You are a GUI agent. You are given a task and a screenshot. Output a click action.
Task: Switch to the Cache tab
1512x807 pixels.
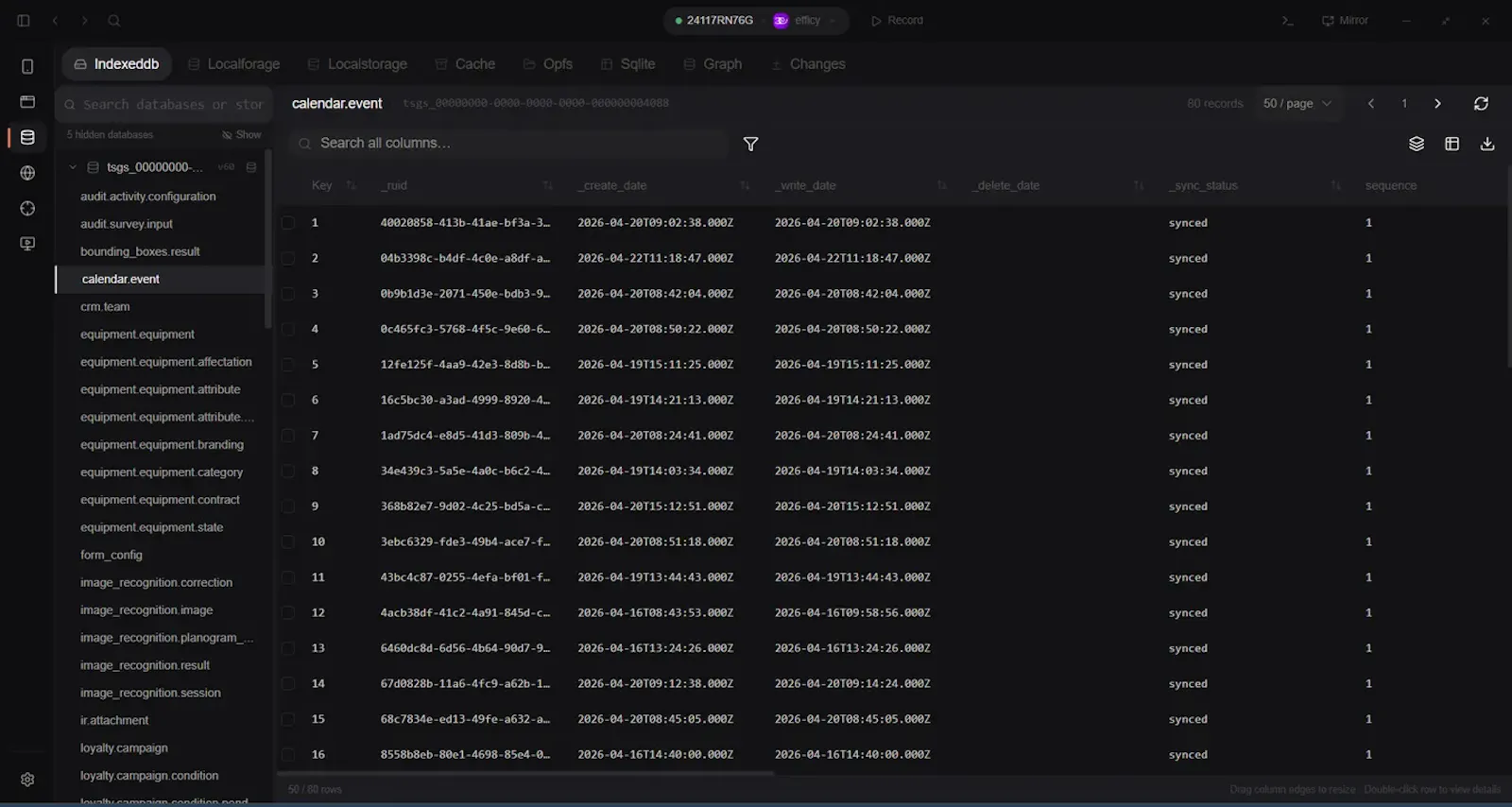(x=465, y=64)
